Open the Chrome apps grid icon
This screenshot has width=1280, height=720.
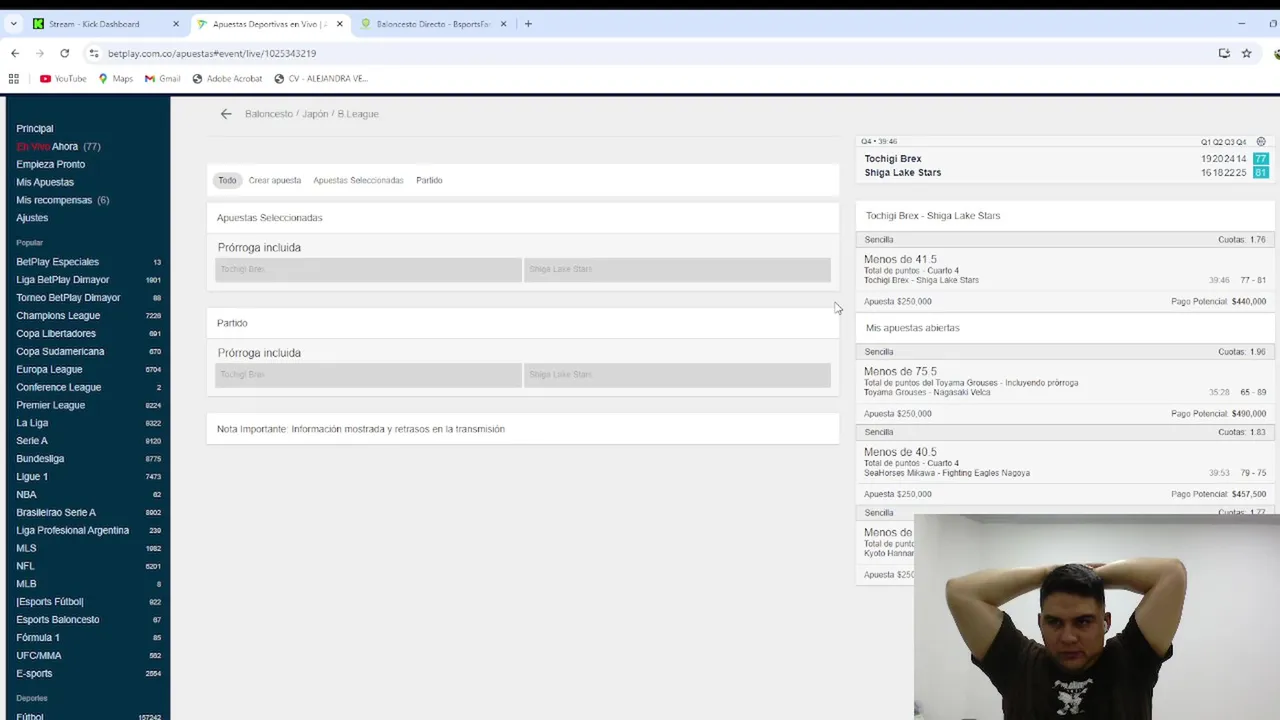14,78
